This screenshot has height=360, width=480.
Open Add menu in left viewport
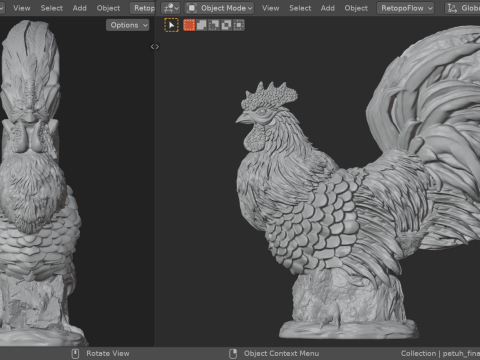[80, 8]
